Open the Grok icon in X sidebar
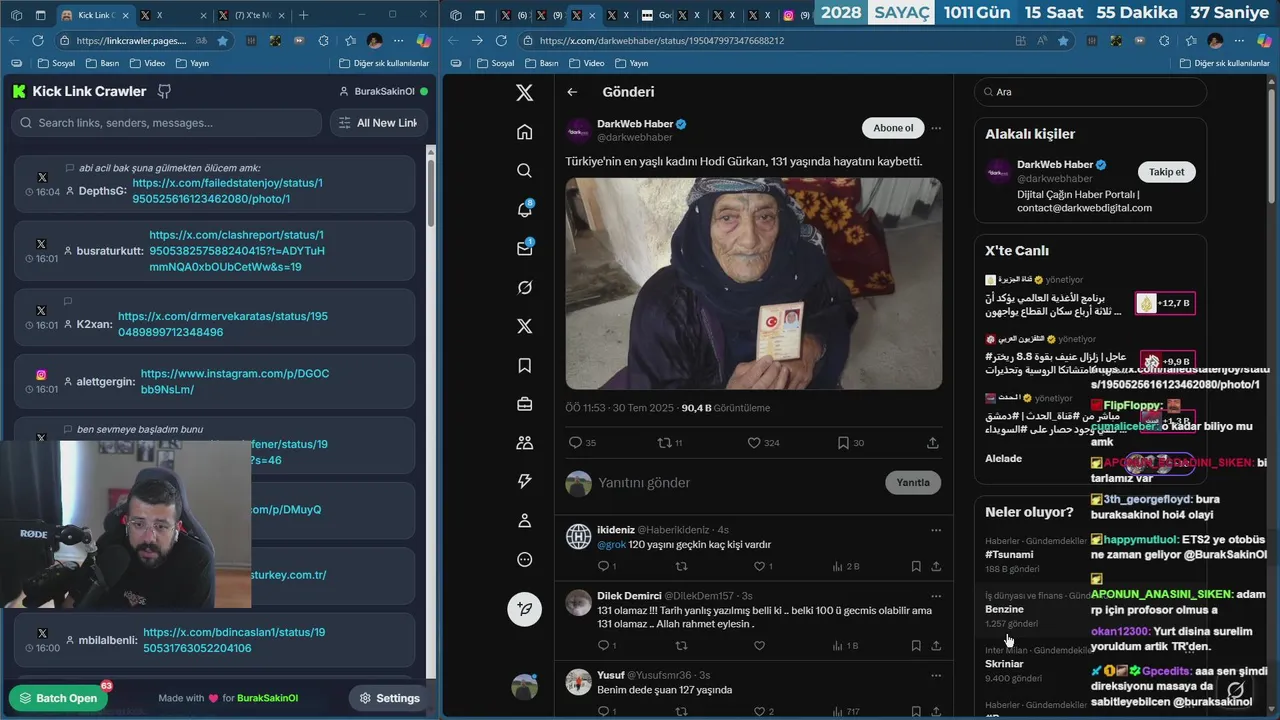Viewport: 1280px width, 720px height. tap(524, 287)
